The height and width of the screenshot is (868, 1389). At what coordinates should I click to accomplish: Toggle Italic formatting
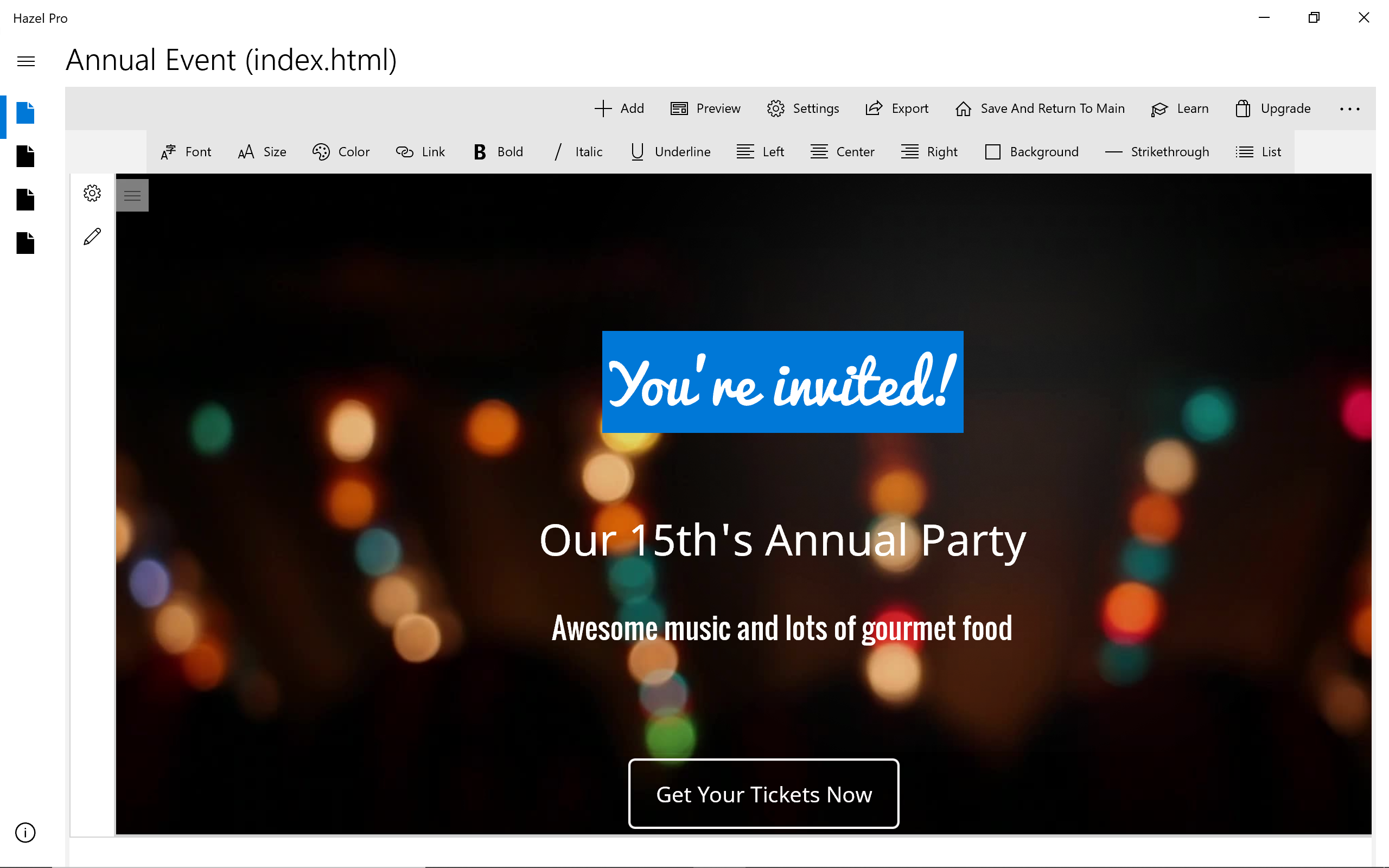[578, 151]
